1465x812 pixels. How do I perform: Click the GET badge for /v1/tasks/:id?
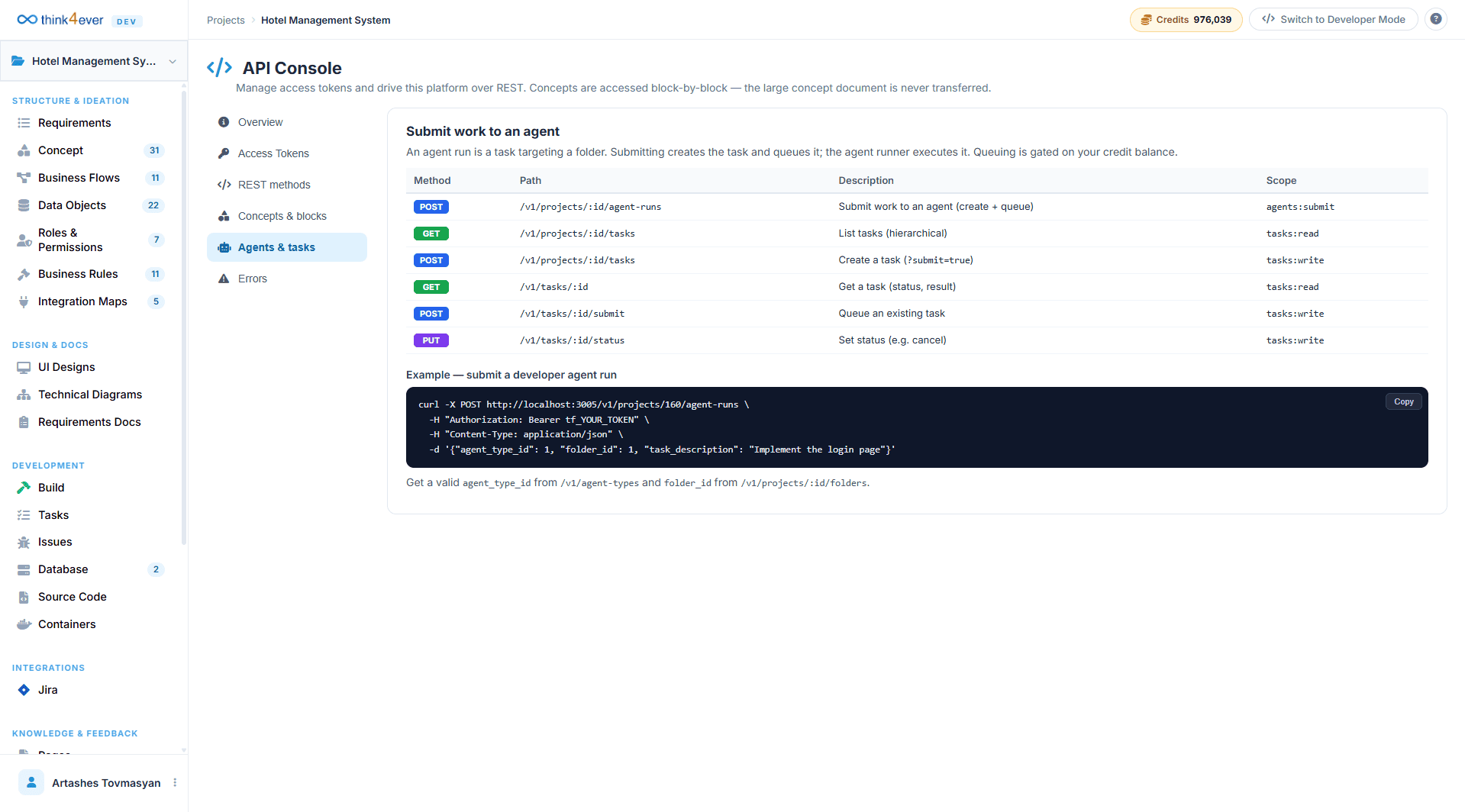(431, 287)
